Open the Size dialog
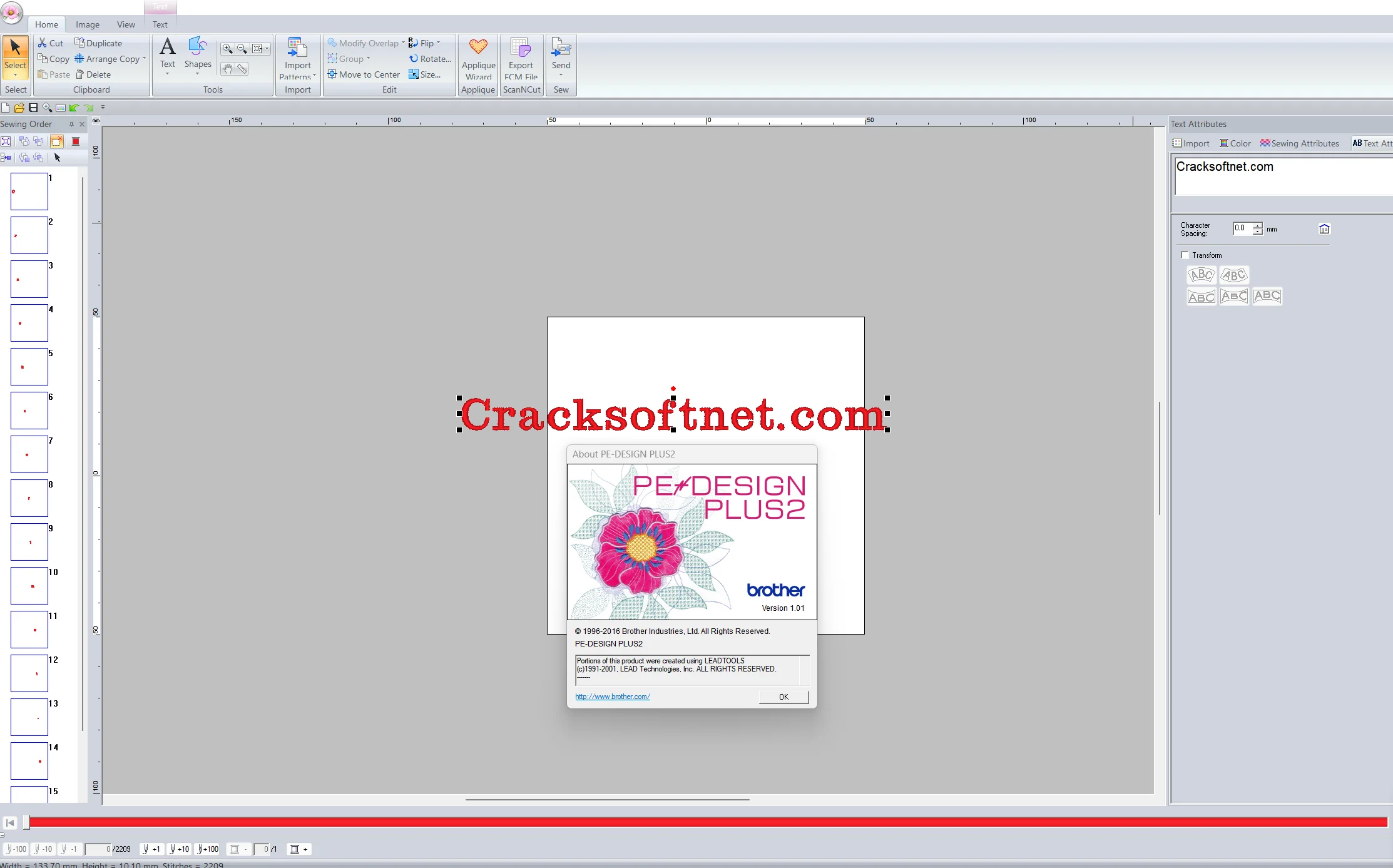The width and height of the screenshot is (1393, 868). [x=425, y=74]
